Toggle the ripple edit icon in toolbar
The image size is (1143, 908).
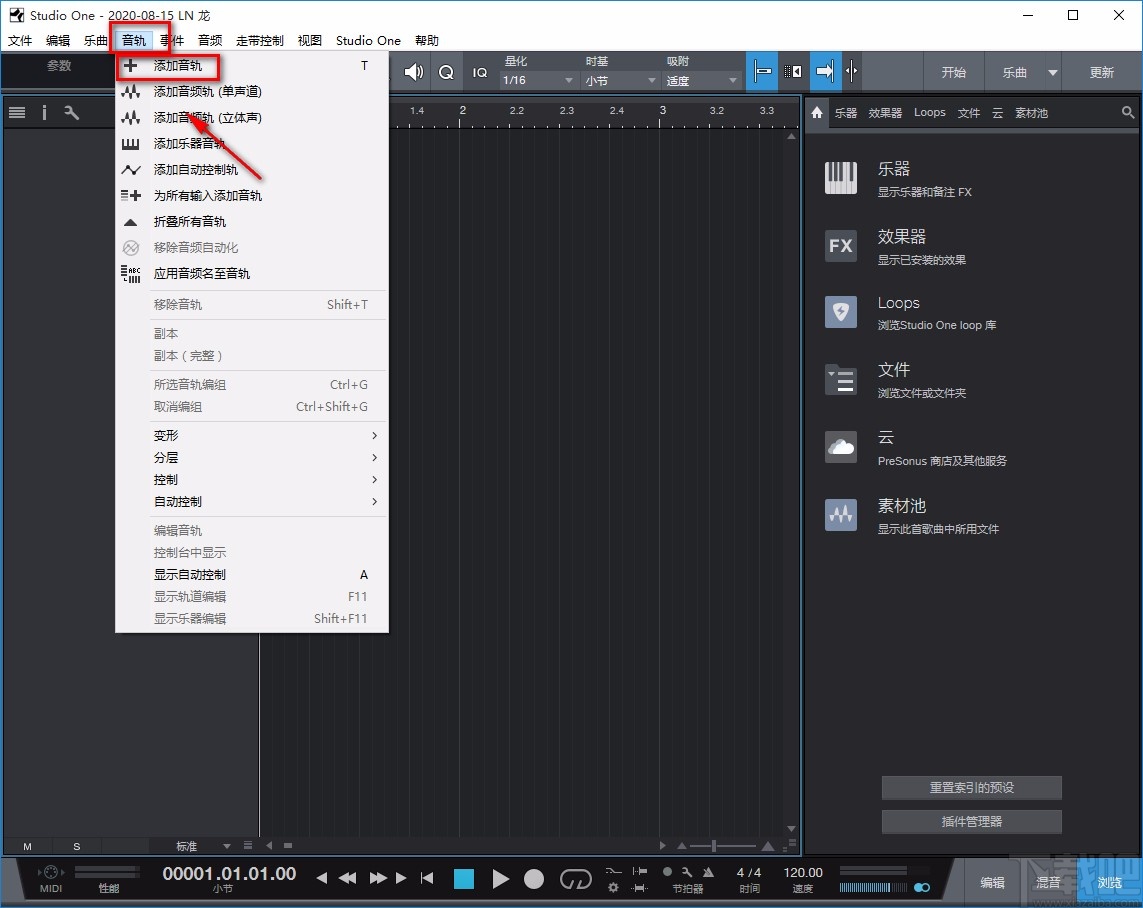point(793,71)
